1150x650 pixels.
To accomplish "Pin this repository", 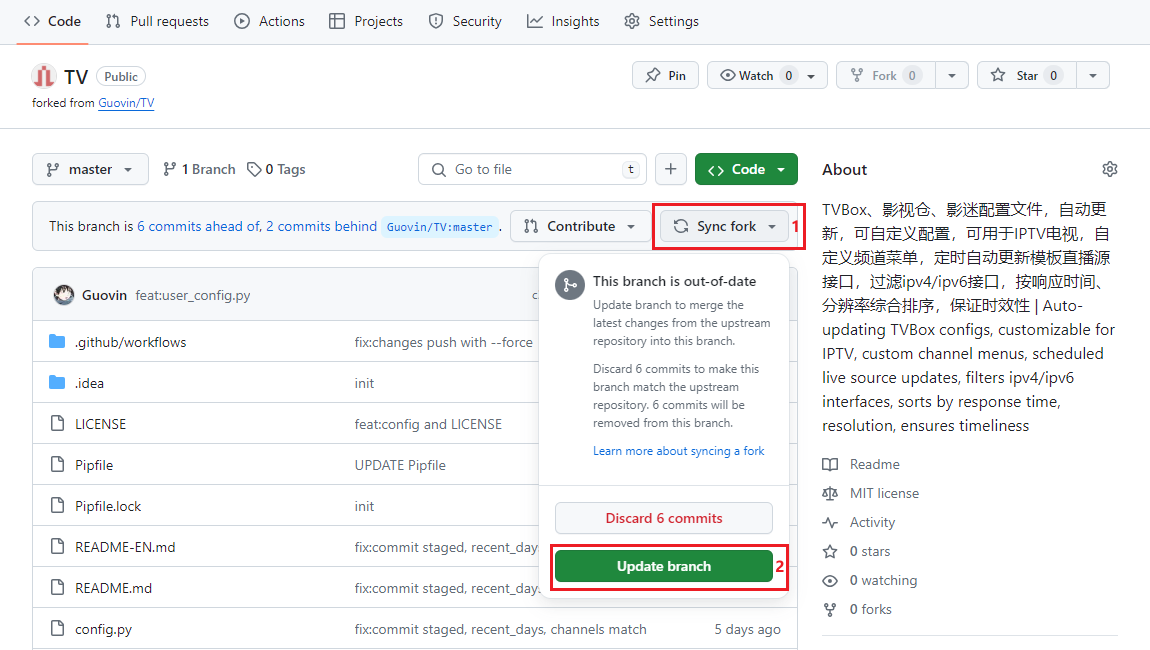I will 665,76.
